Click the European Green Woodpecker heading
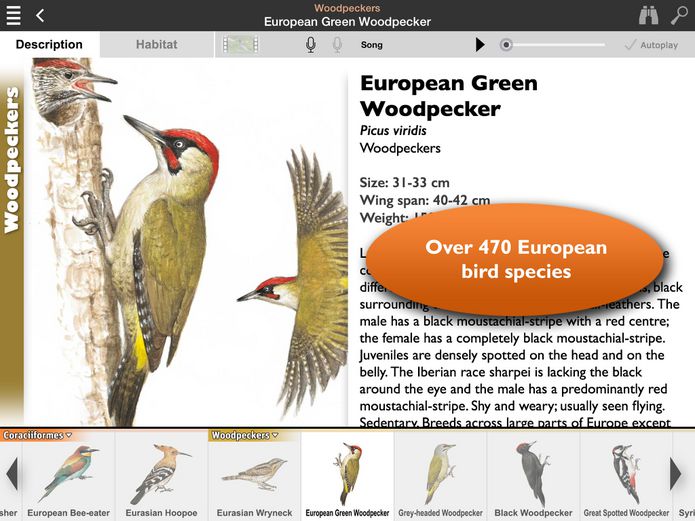This screenshot has width=695, height=521. point(449,96)
